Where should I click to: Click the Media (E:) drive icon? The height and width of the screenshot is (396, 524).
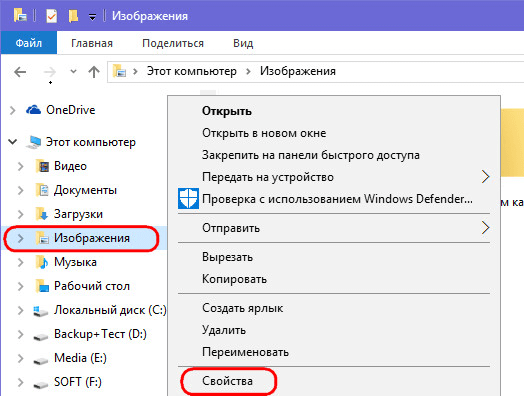[41, 360]
